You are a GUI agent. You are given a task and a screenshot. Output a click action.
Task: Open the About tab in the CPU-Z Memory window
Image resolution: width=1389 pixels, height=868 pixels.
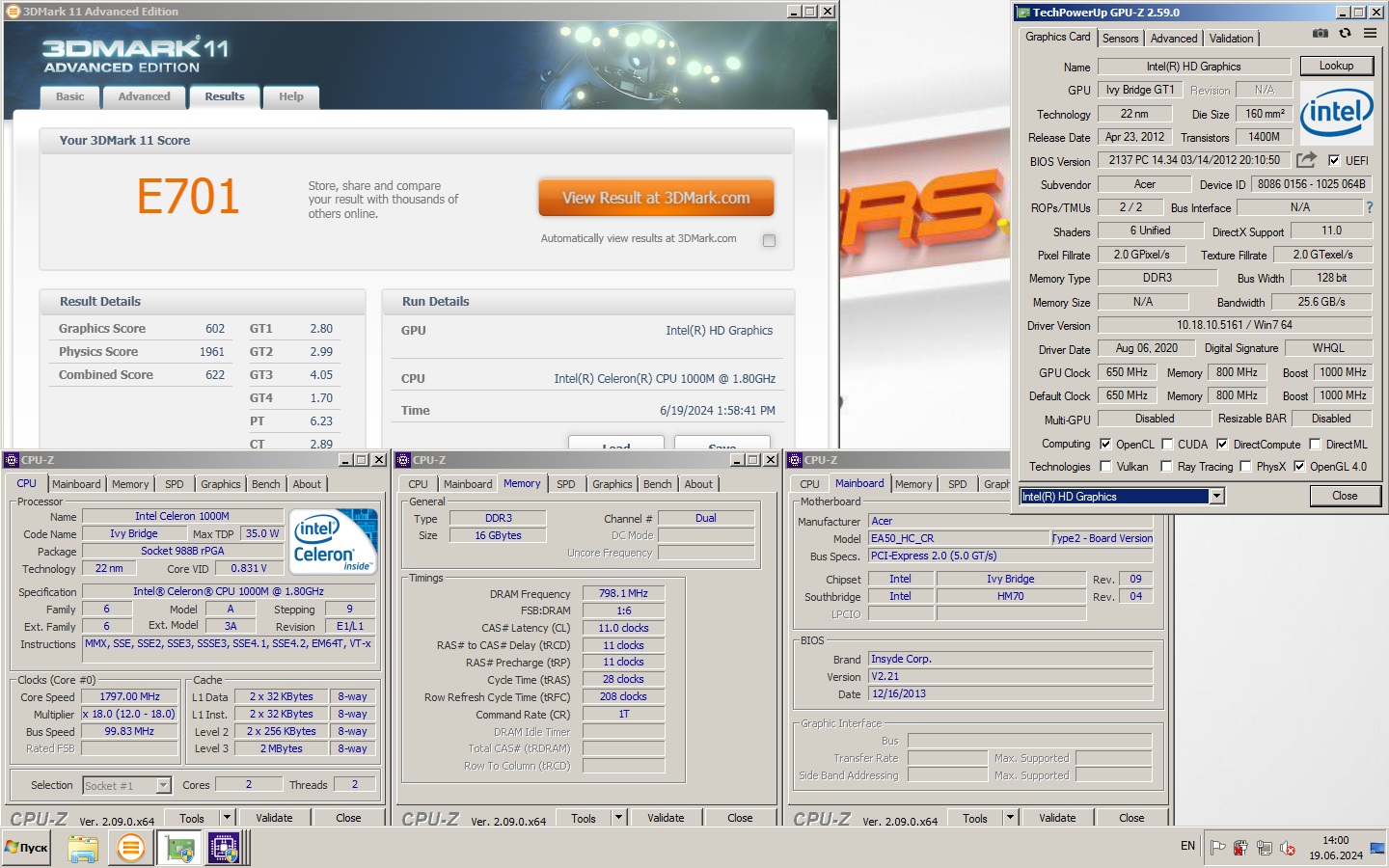click(x=698, y=484)
